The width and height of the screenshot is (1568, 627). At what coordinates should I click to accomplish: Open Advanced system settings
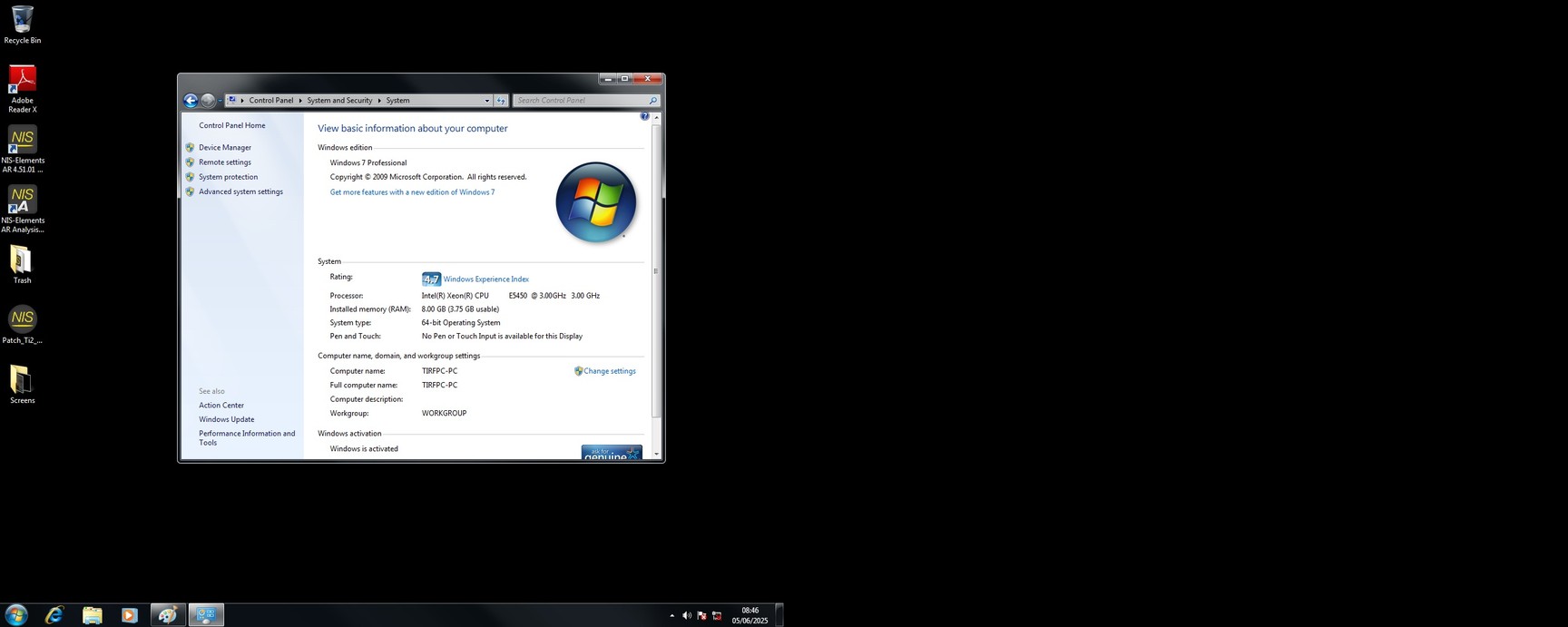pos(241,191)
